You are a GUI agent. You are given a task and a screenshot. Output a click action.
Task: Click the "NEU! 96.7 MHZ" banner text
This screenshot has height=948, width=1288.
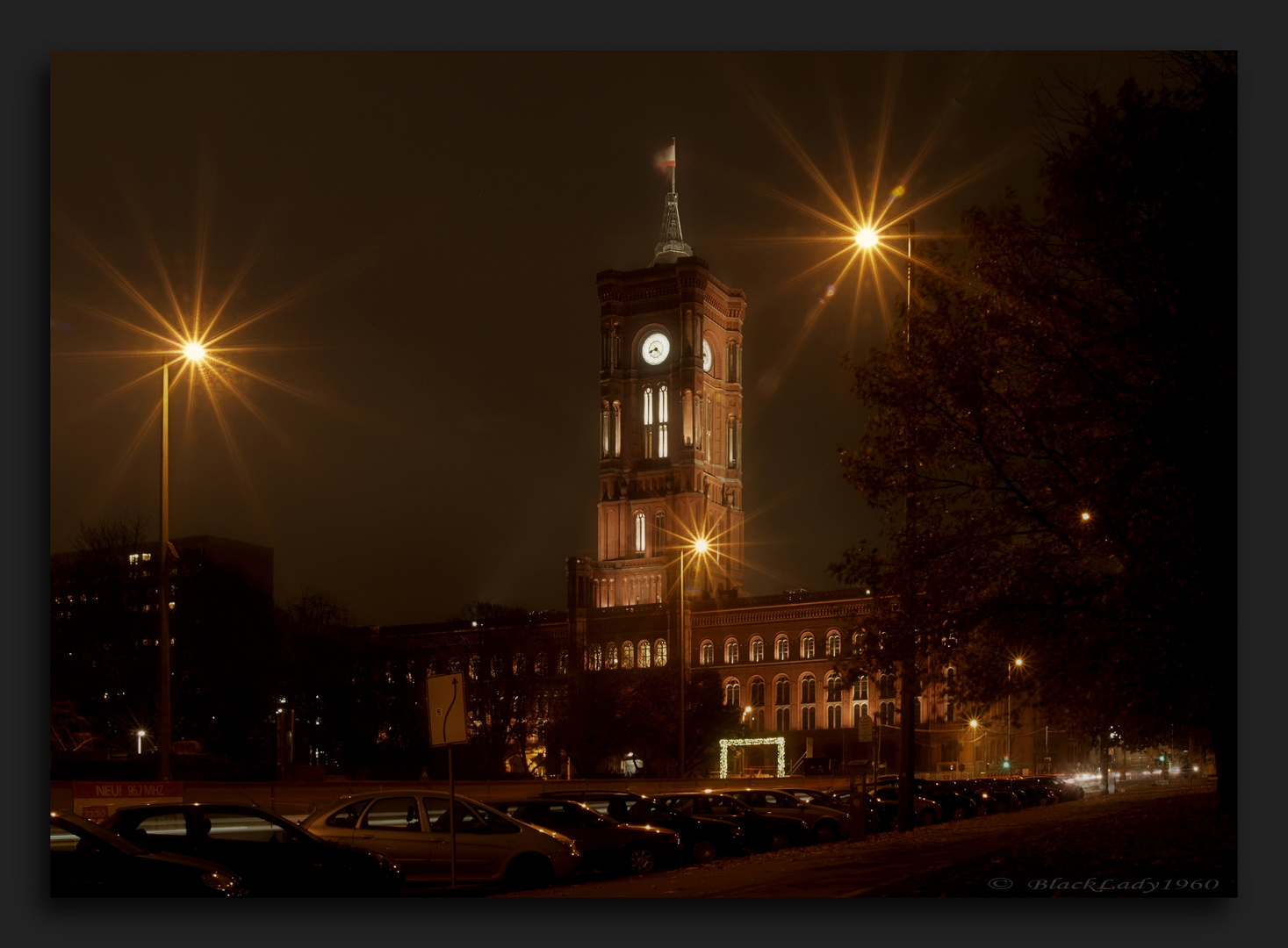(129, 790)
